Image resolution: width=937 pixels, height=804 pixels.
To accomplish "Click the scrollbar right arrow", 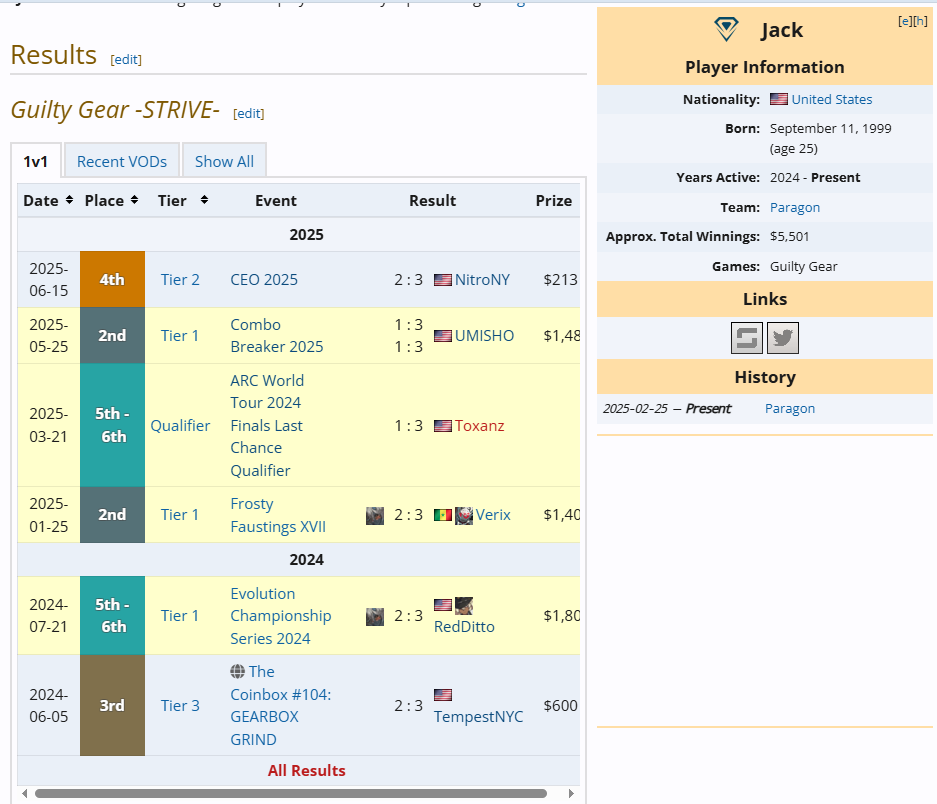I will [571, 793].
